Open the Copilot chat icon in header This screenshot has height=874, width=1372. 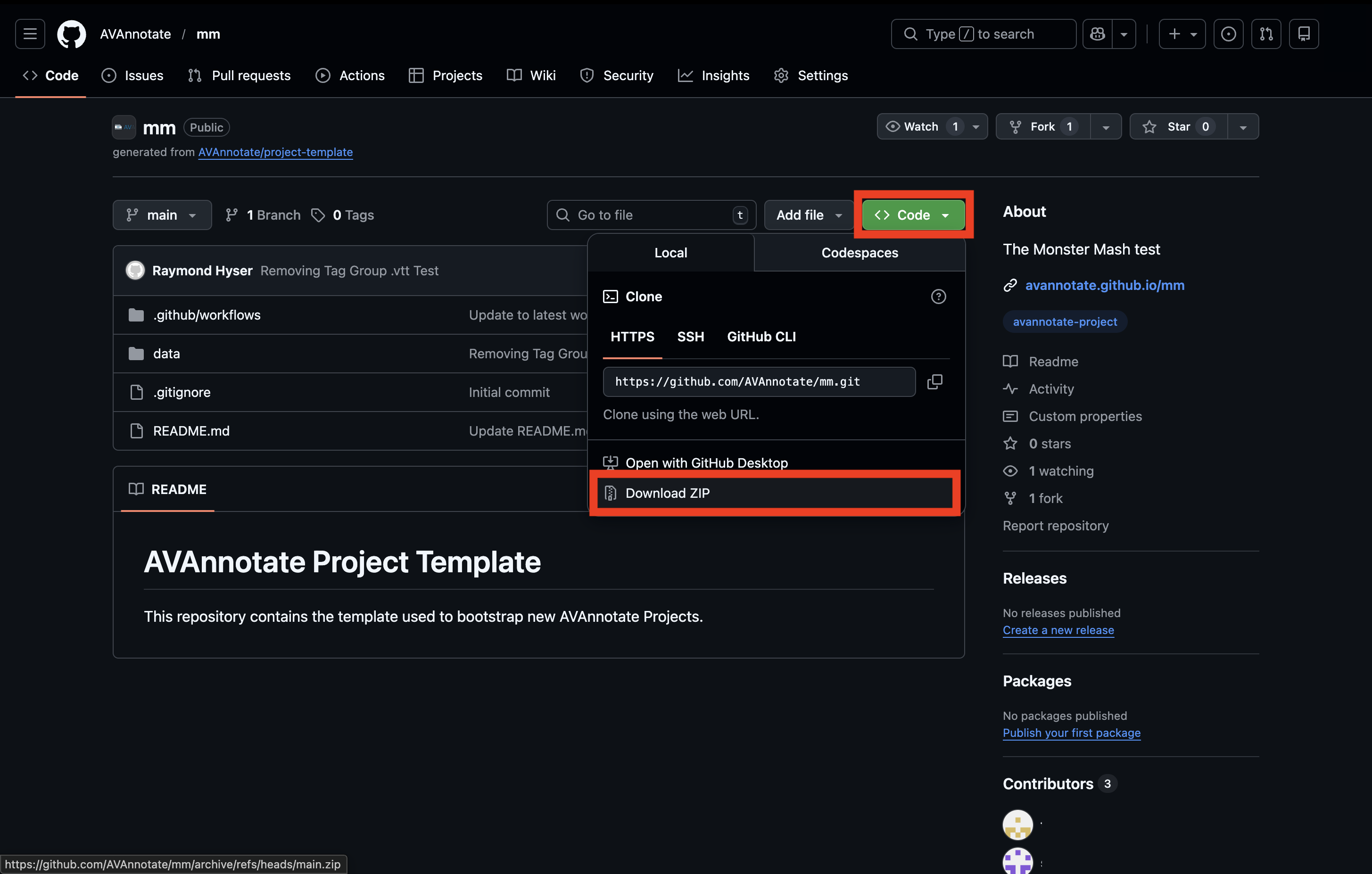1098,34
